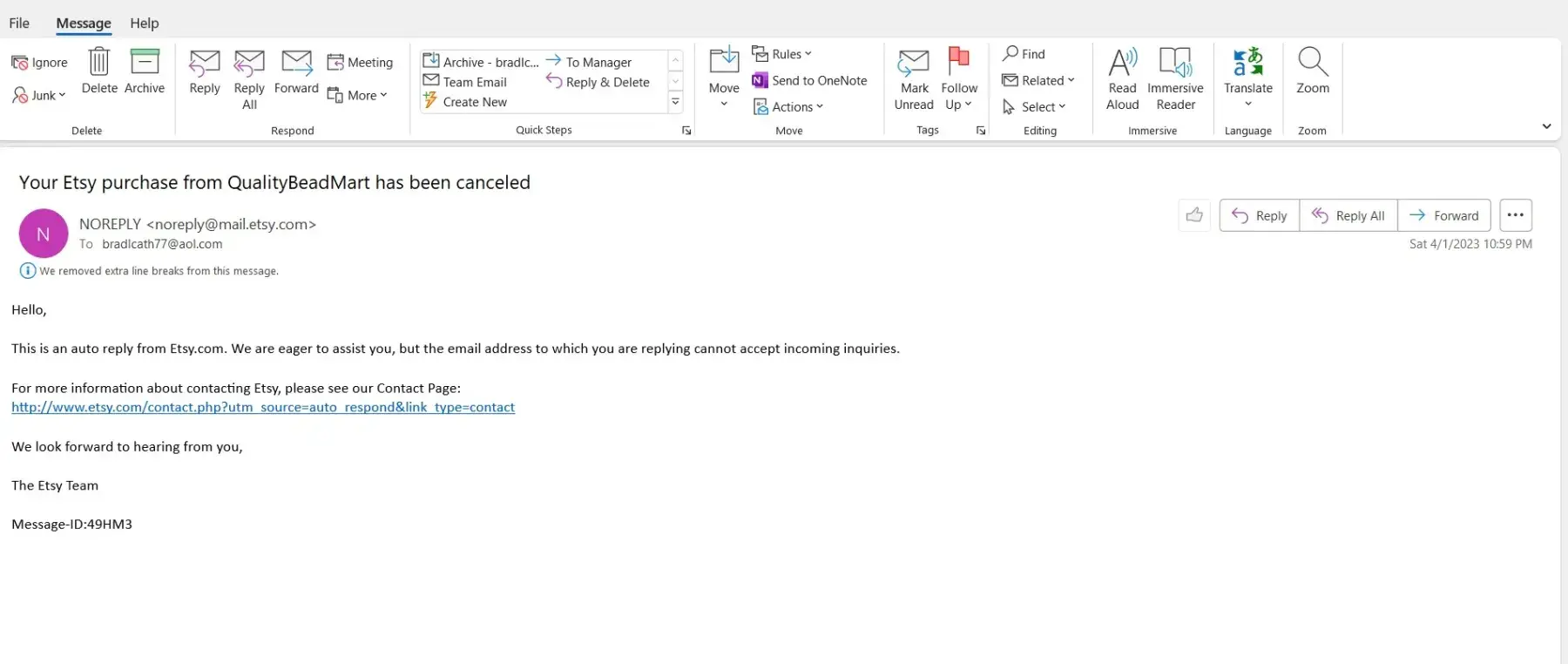Expand the Rules dropdown

pos(781,54)
